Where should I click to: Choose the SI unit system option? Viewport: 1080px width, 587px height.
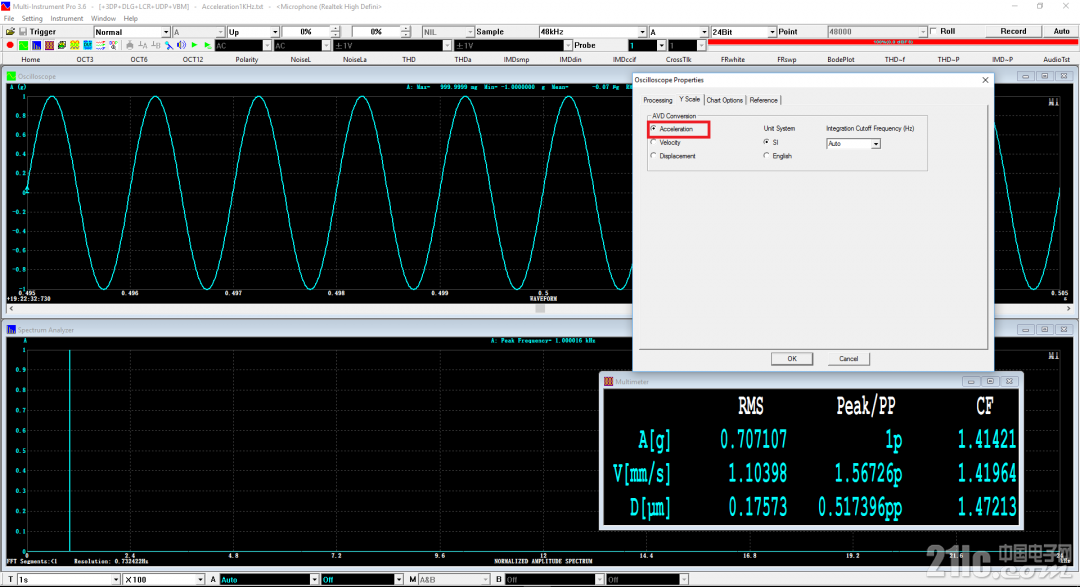(x=767, y=142)
